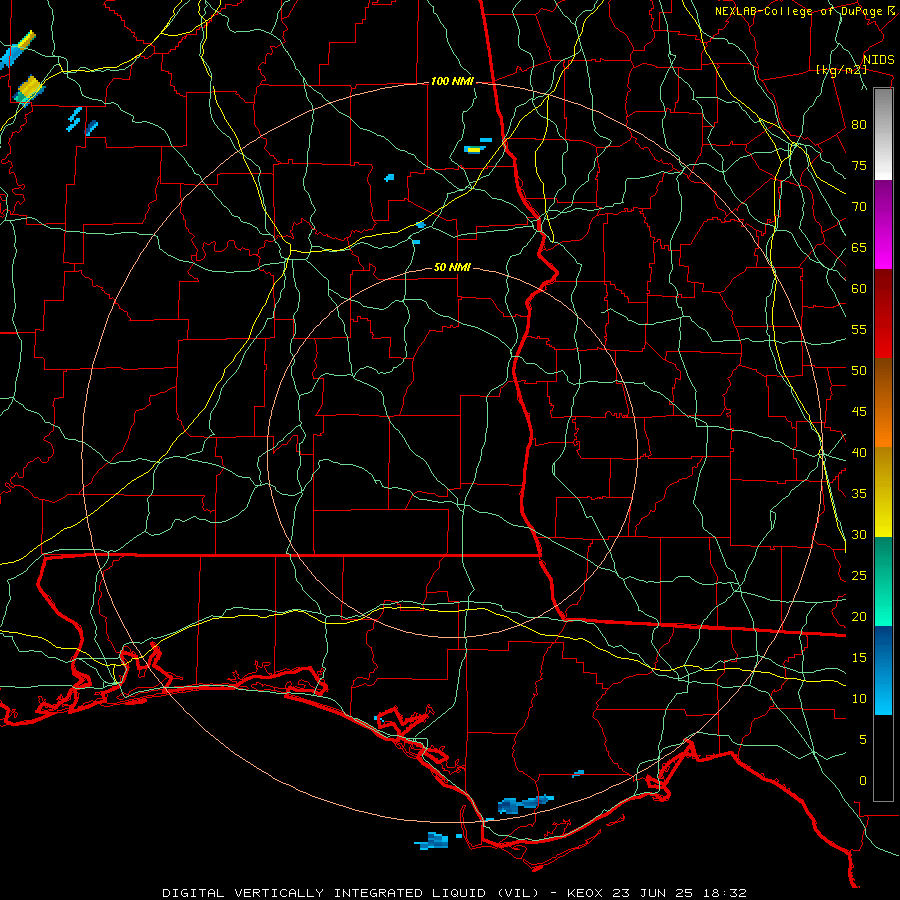Click the scale value 0

pos(863,781)
